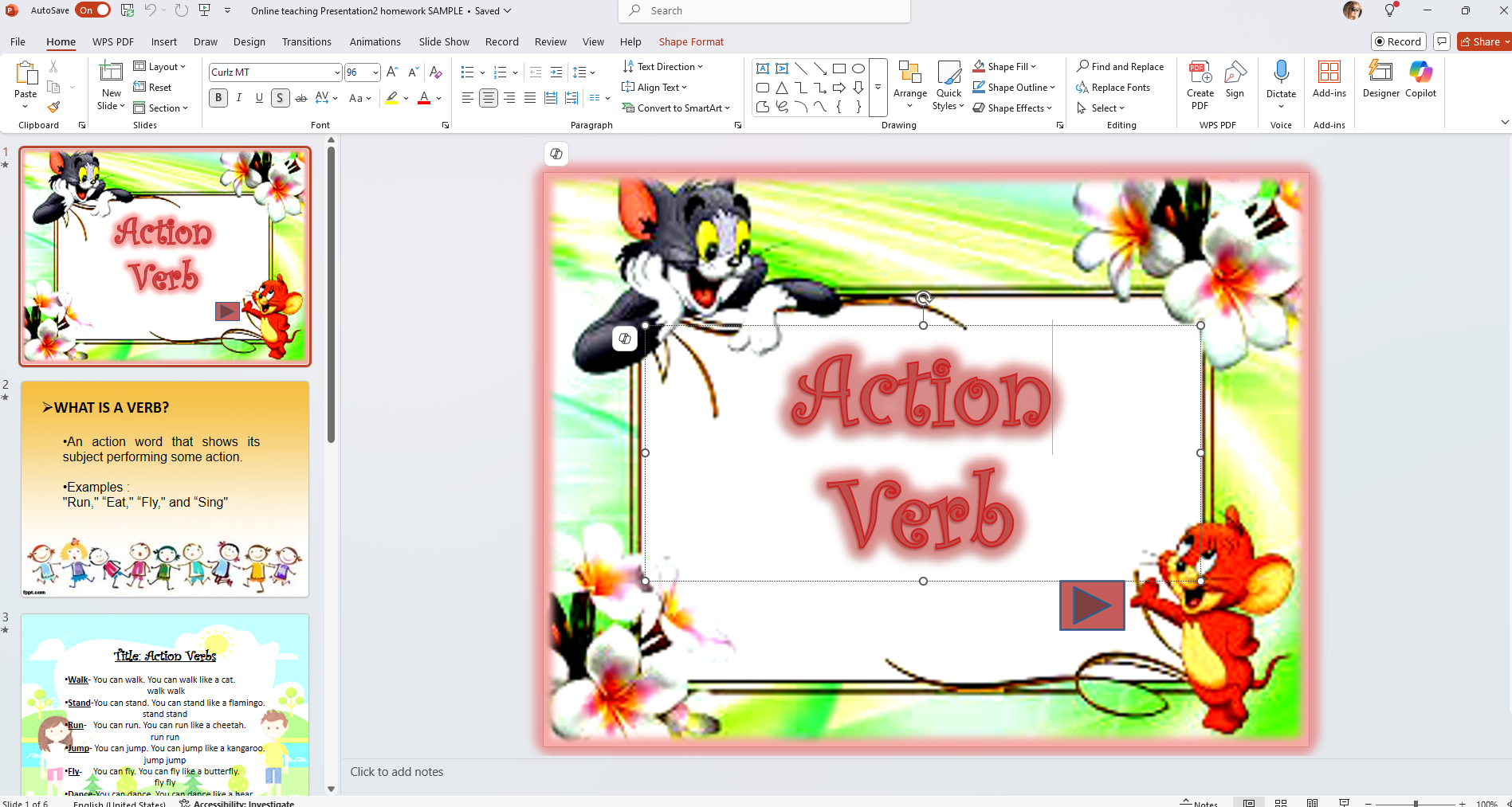Expand the Shape Effects dropdown

pyautogui.click(x=1012, y=108)
